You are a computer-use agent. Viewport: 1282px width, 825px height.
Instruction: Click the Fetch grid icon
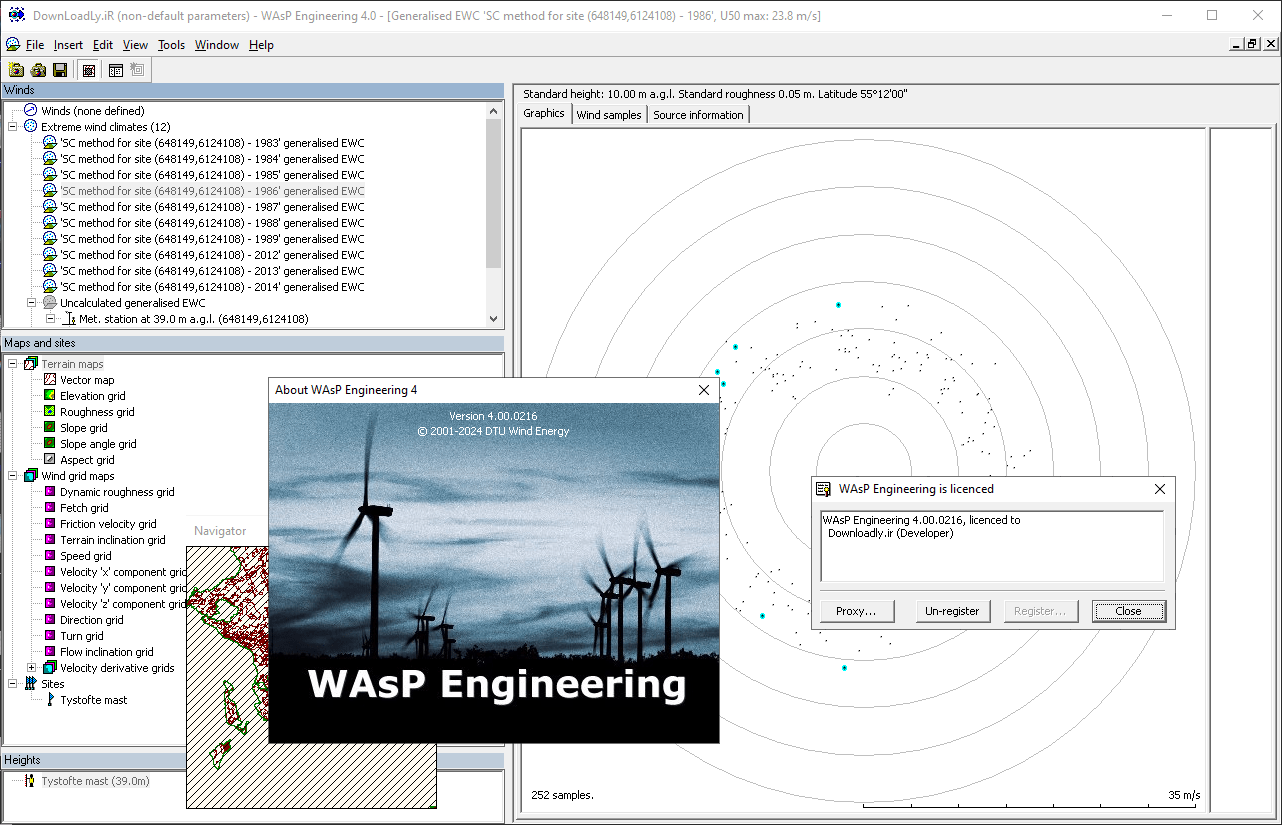(x=50, y=508)
